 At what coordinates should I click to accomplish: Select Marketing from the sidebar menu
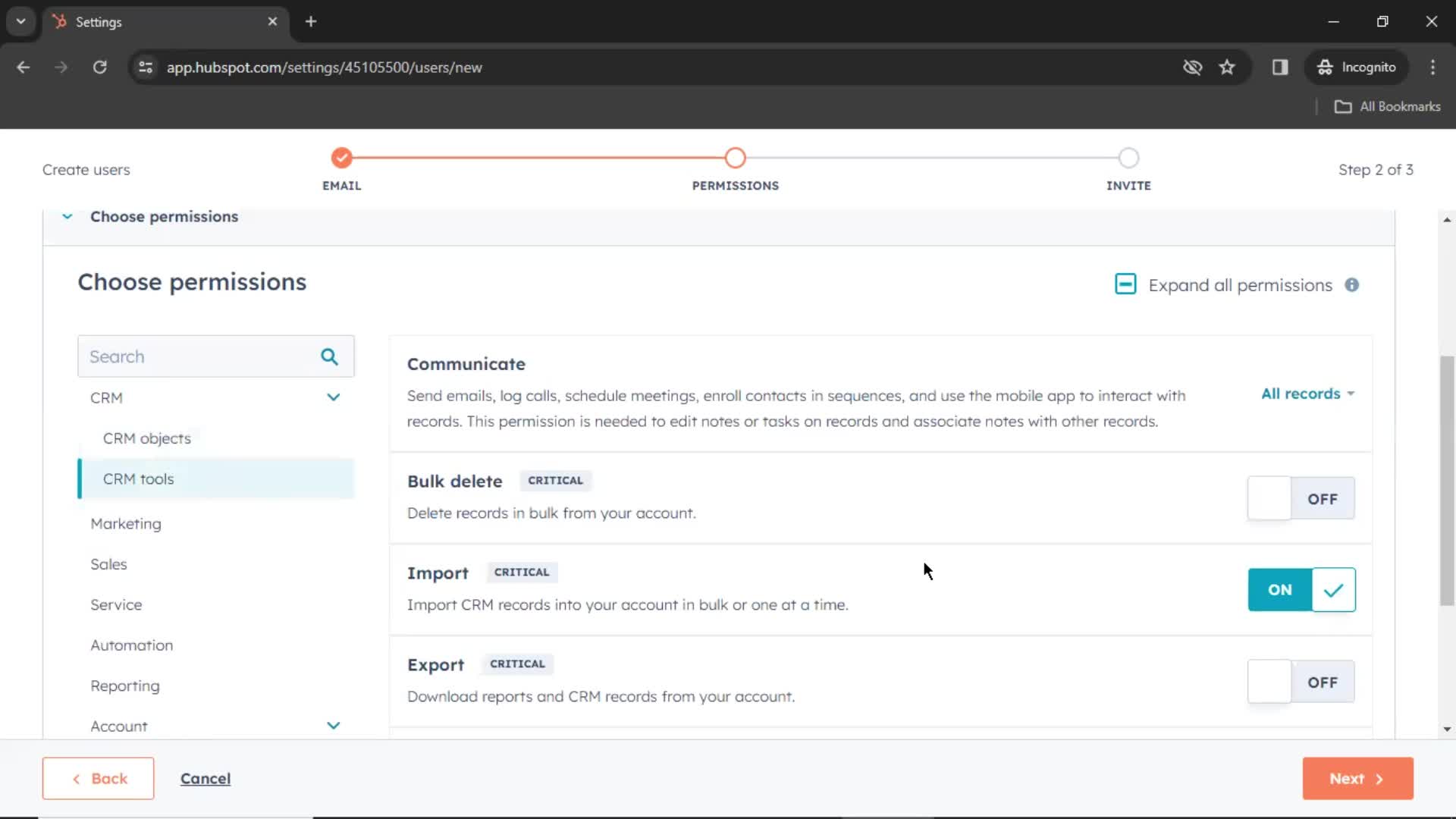pyautogui.click(x=126, y=523)
